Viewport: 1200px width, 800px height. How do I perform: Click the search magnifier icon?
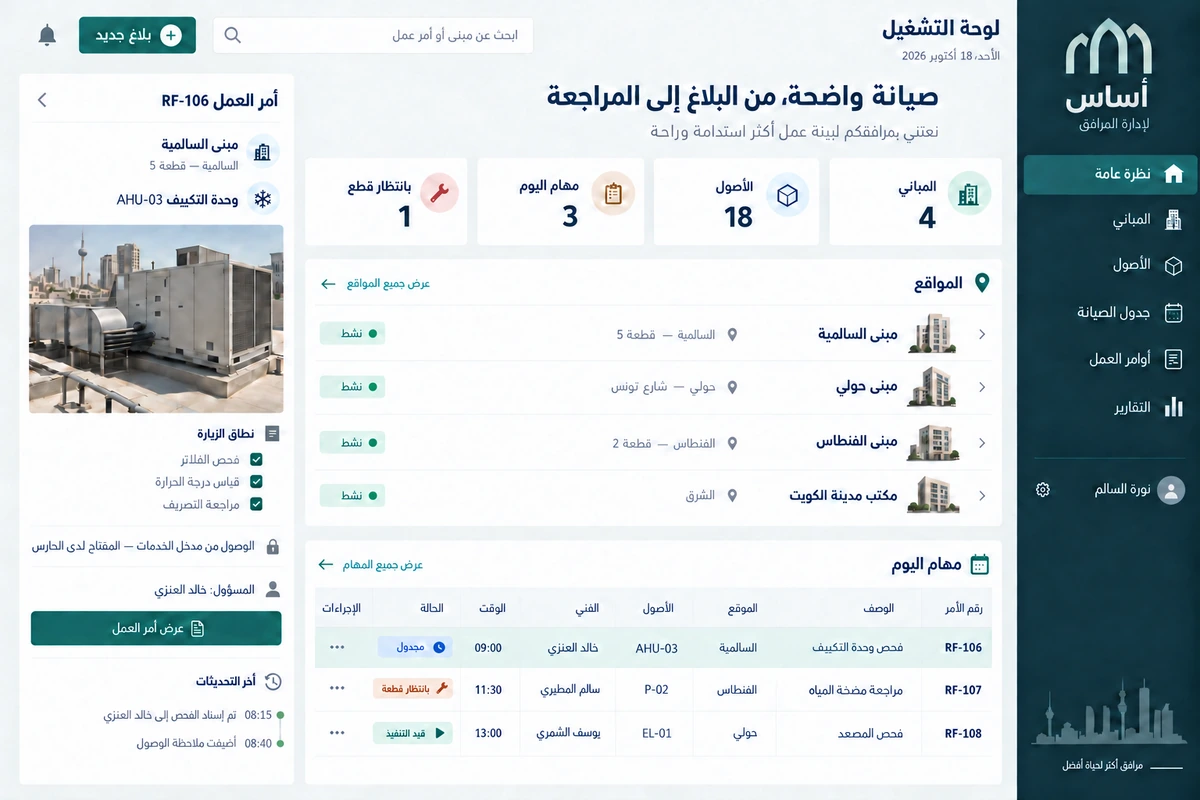click(232, 35)
